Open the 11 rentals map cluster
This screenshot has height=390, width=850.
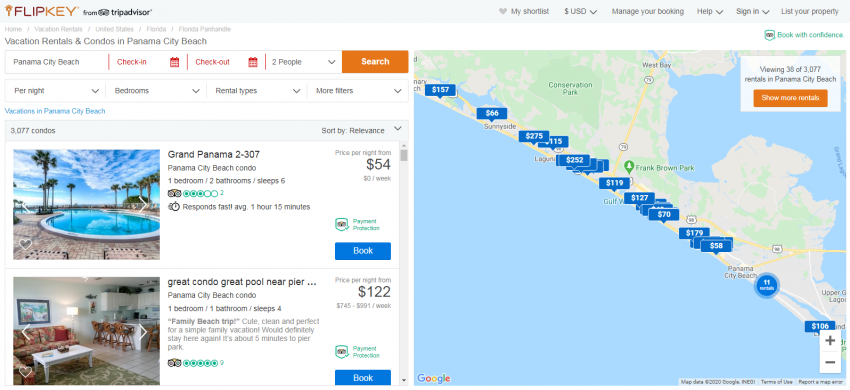click(767, 285)
